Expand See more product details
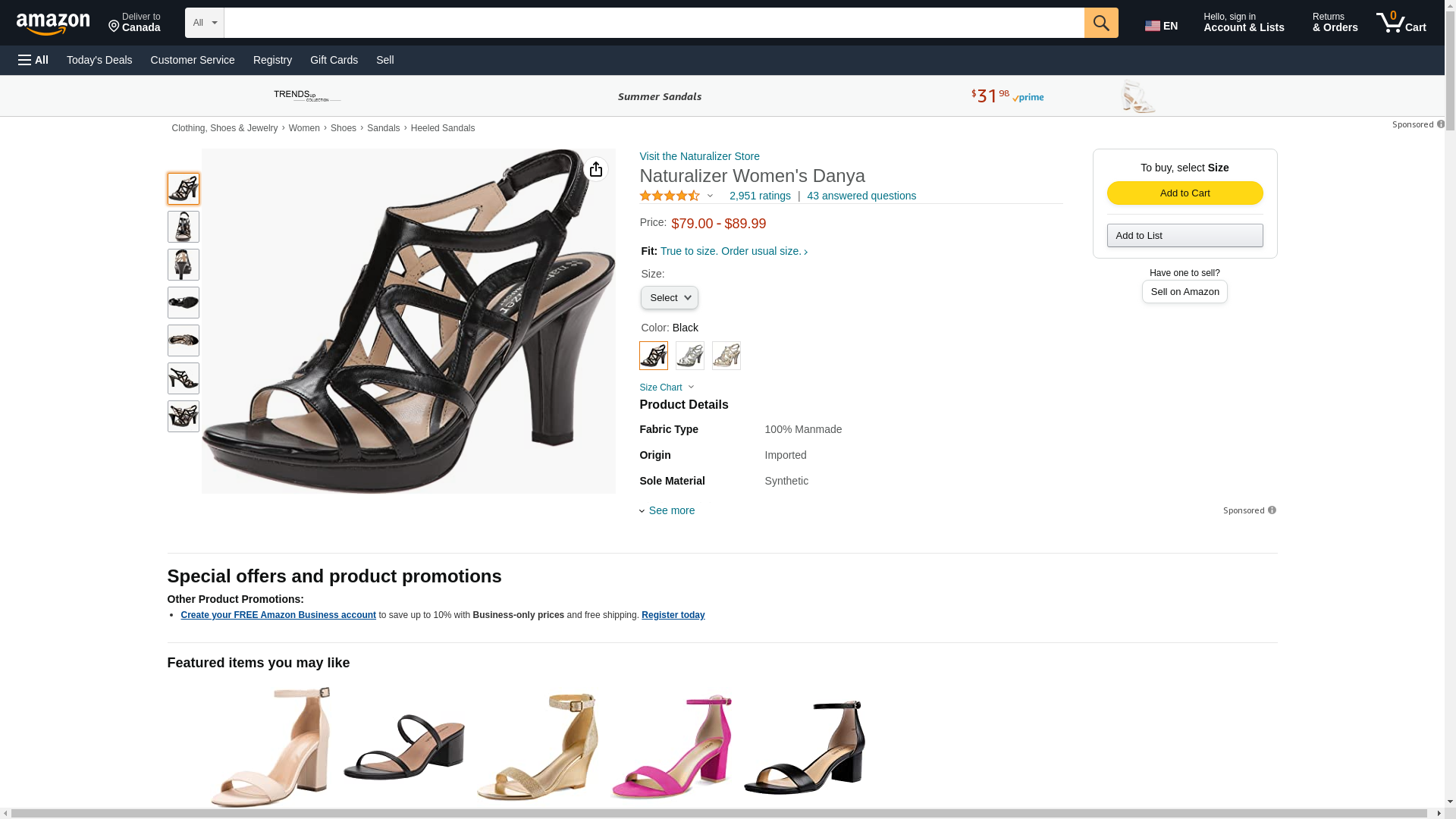The height and width of the screenshot is (819, 1456). click(x=671, y=510)
